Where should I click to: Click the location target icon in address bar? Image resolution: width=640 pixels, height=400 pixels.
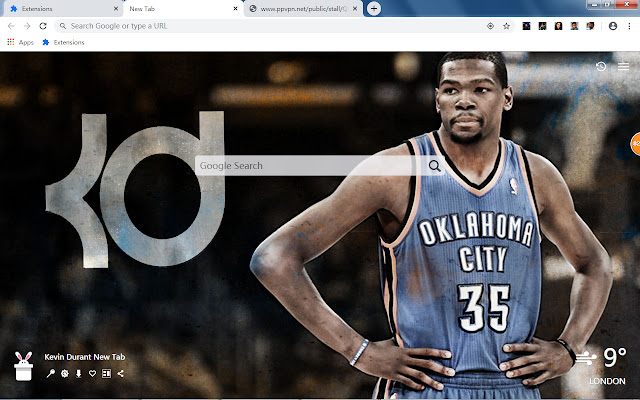(490, 26)
